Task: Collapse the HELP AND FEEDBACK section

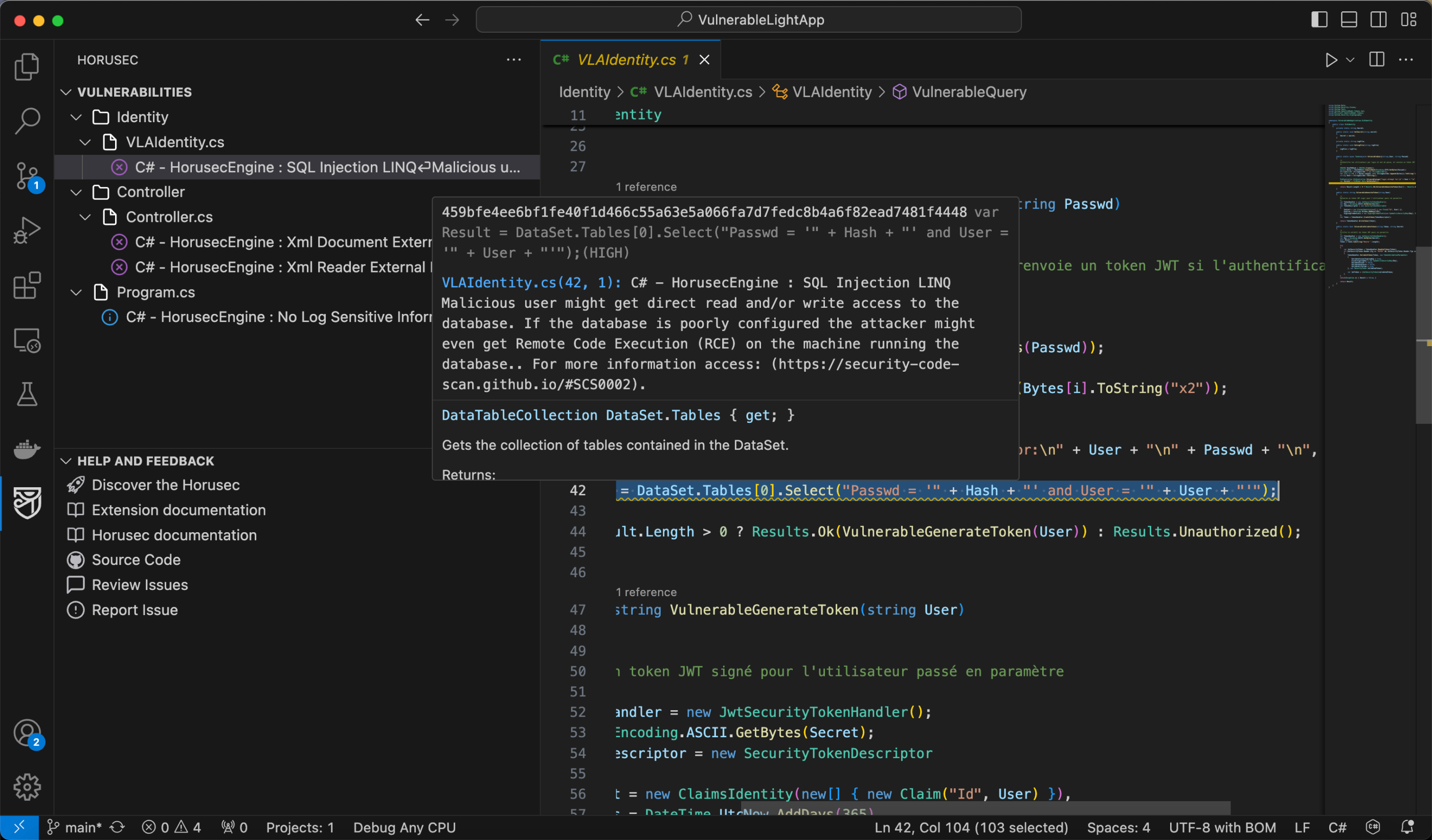Action: tap(66, 461)
